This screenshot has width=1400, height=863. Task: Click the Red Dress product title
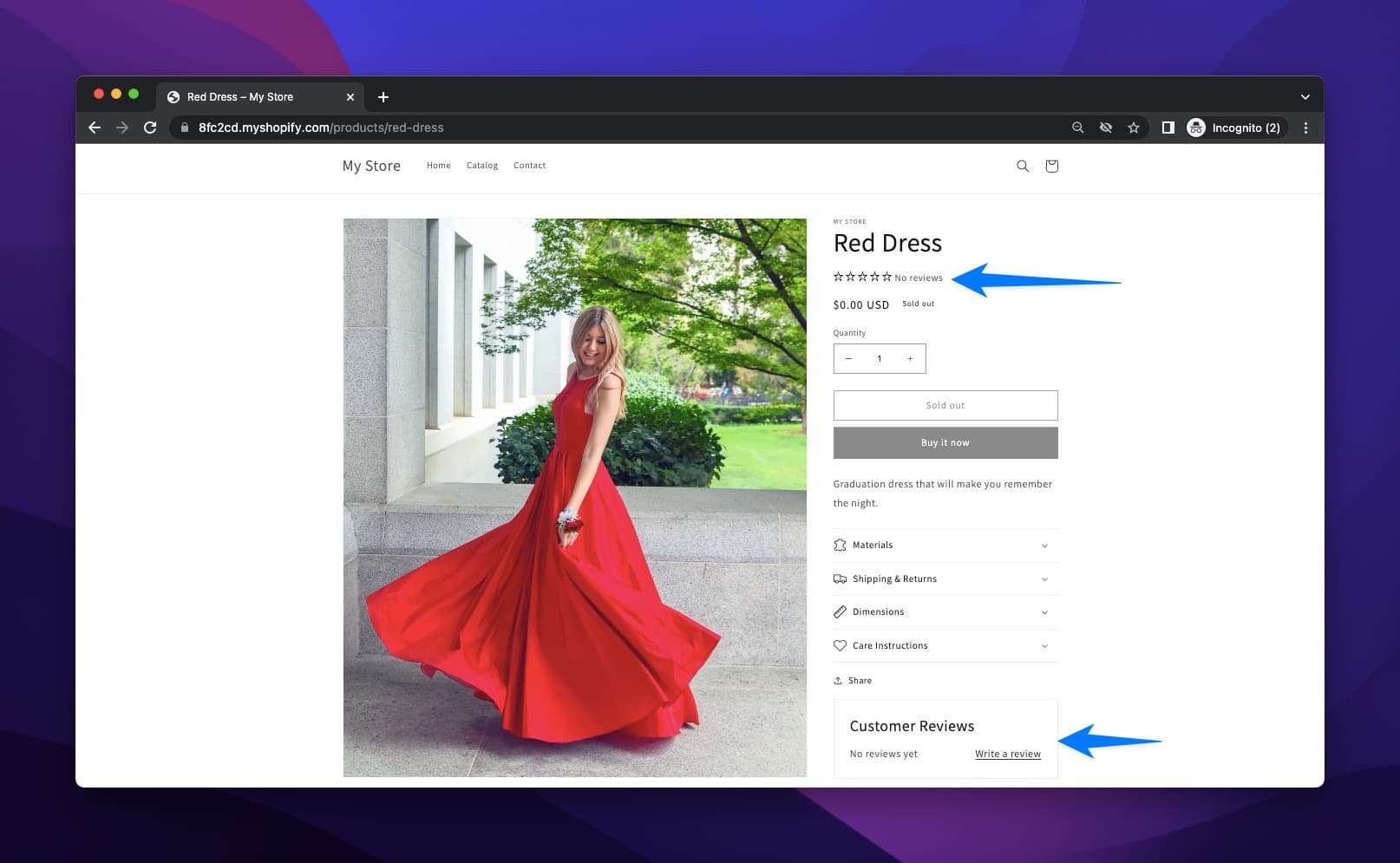[887, 243]
